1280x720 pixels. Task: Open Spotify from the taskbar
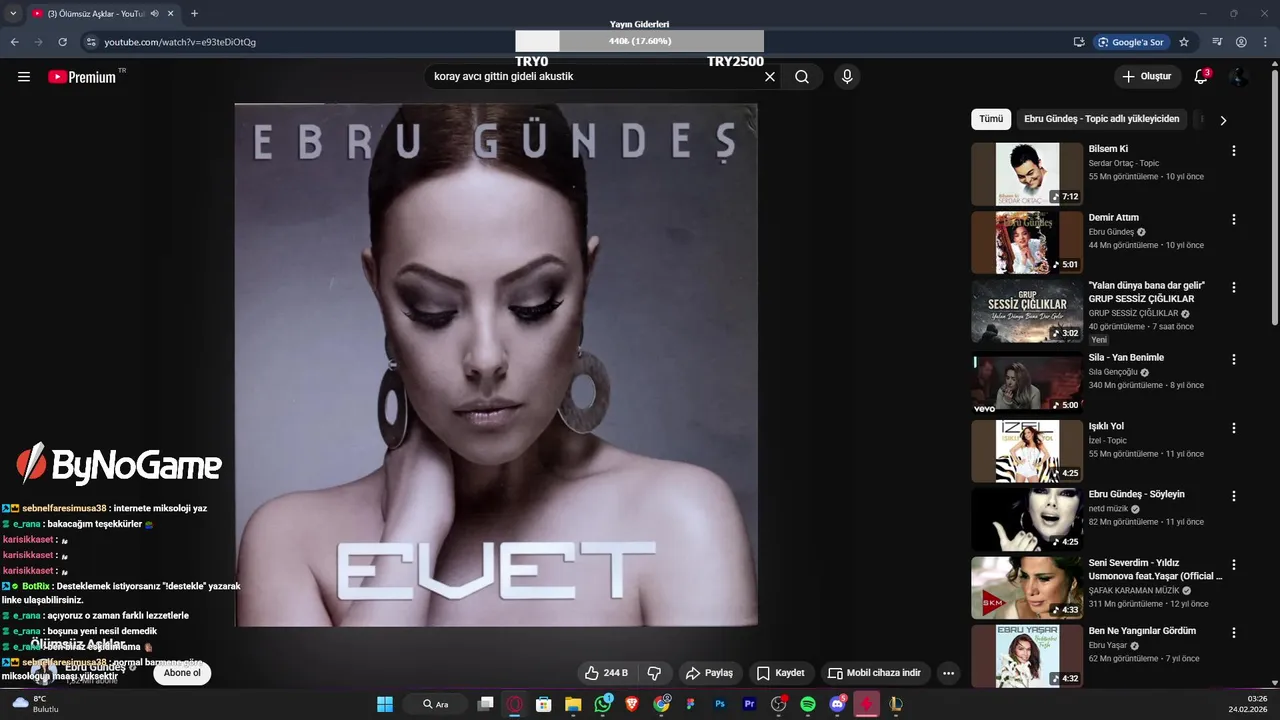click(x=808, y=704)
